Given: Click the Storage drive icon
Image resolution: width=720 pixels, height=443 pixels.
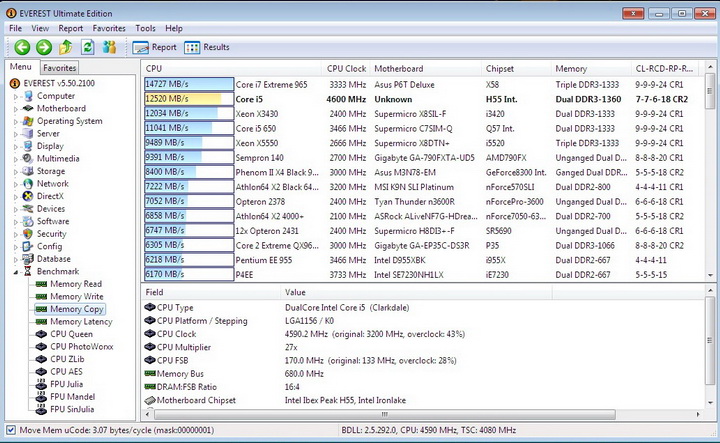Looking at the screenshot, I should pyautogui.click(x=28, y=171).
